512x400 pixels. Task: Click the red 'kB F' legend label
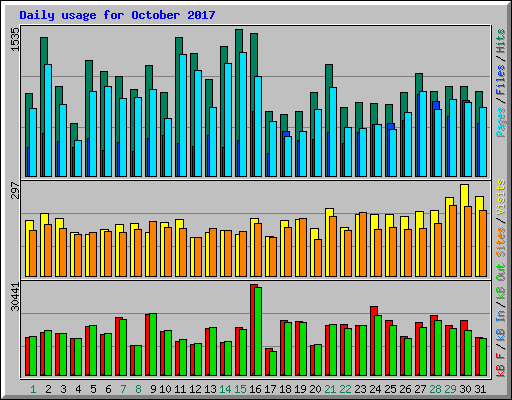[x=501, y=365]
